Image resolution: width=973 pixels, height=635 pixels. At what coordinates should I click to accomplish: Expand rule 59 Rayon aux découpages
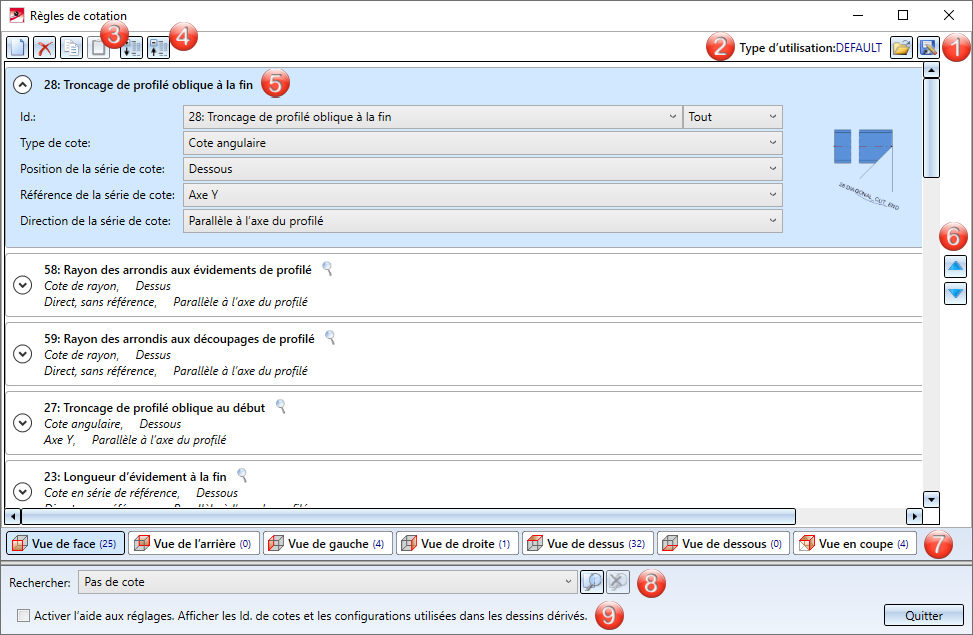tap(23, 354)
